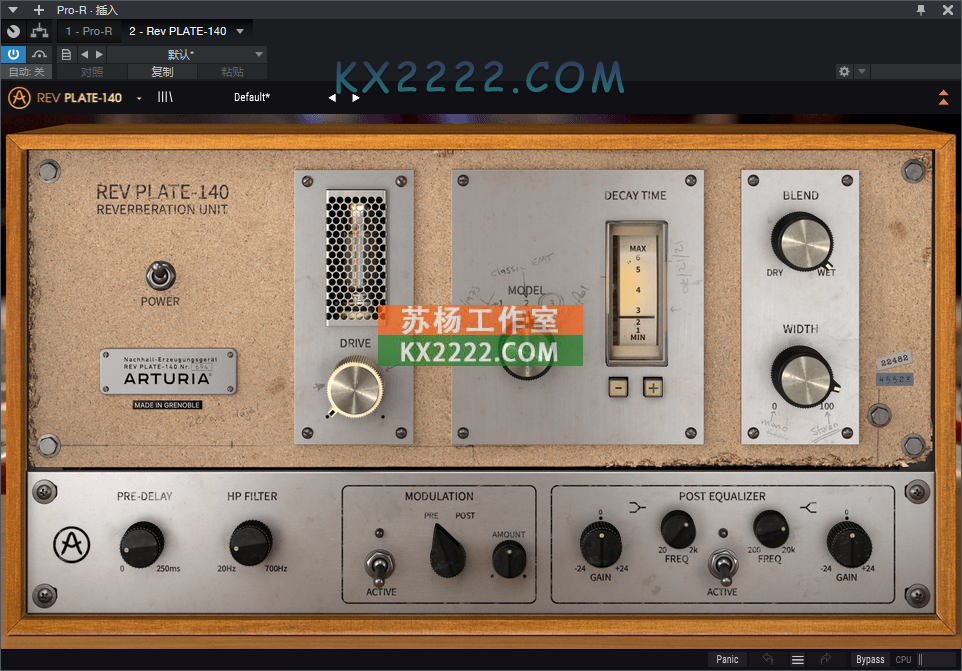Select the 2 - Rev PLATE-140 tab

(x=177, y=31)
